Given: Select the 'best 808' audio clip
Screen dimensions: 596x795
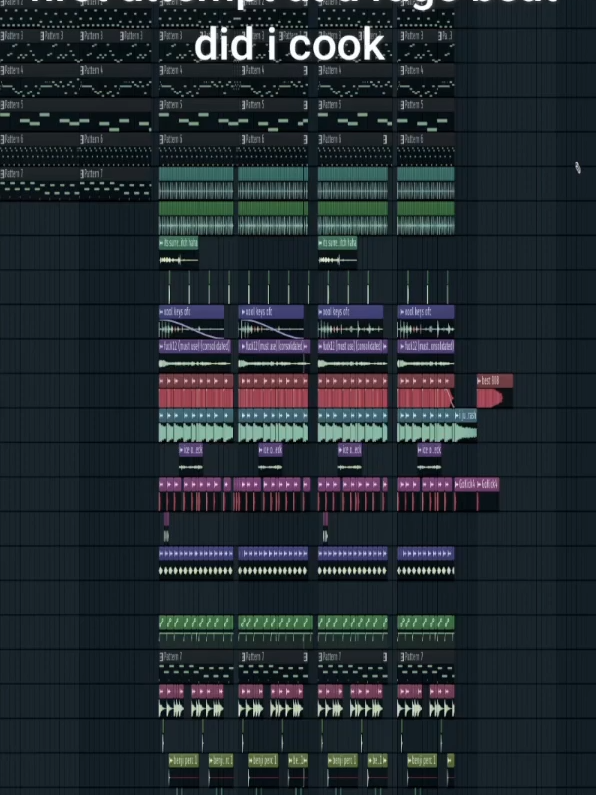Looking at the screenshot, I should [495, 391].
